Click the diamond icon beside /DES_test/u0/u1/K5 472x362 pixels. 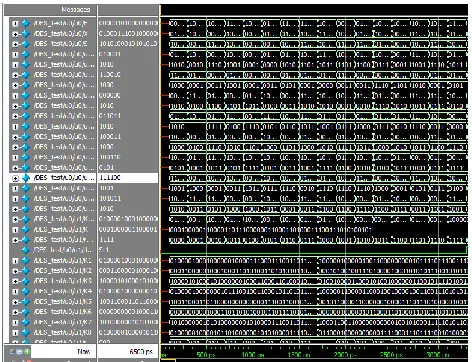[x=26, y=302]
